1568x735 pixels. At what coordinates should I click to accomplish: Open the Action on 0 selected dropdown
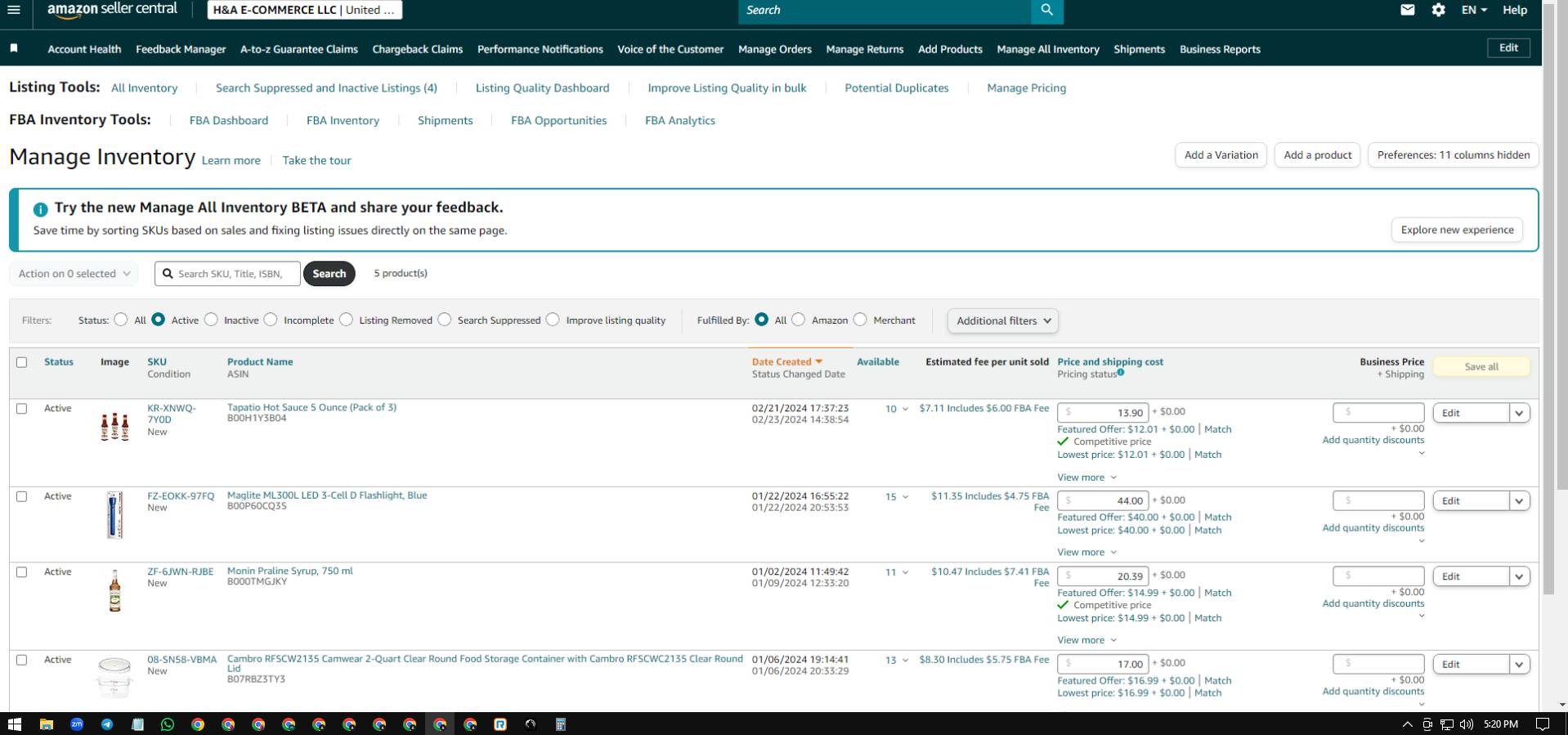74,274
